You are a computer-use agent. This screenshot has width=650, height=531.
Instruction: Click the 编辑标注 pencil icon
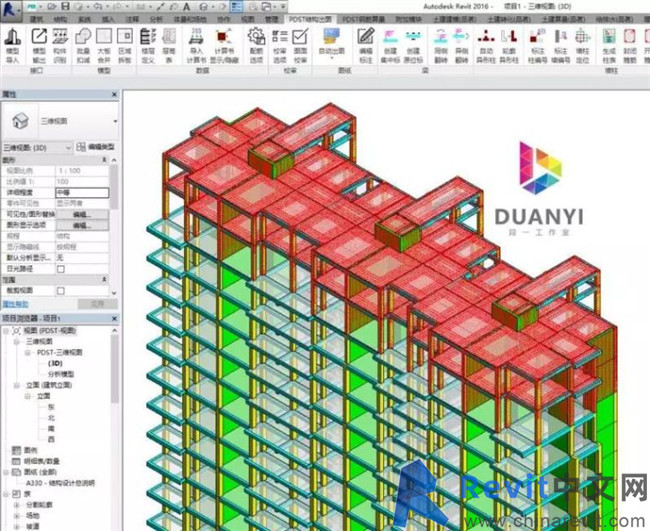pos(366,36)
